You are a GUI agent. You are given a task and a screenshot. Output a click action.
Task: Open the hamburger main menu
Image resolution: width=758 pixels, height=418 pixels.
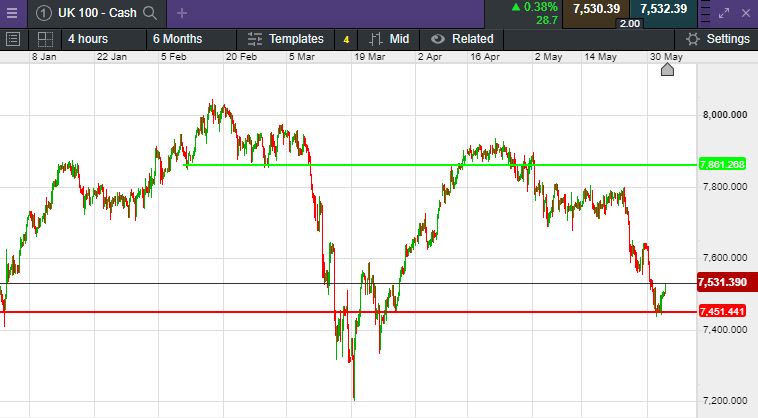(x=12, y=13)
